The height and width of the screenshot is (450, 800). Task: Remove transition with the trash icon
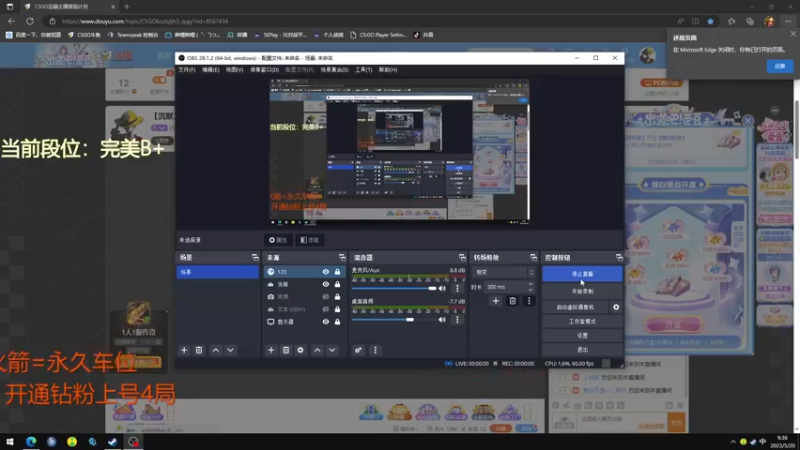512,301
